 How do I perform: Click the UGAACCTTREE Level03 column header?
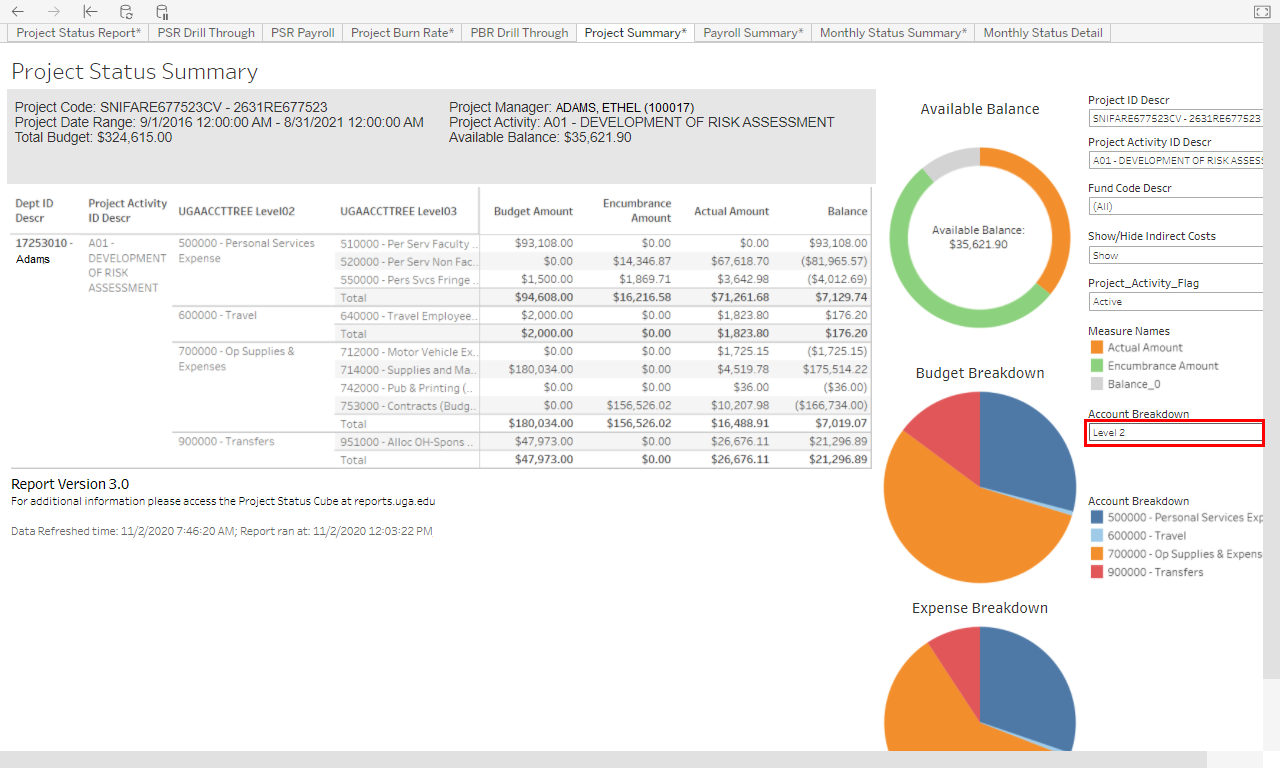[x=399, y=211]
